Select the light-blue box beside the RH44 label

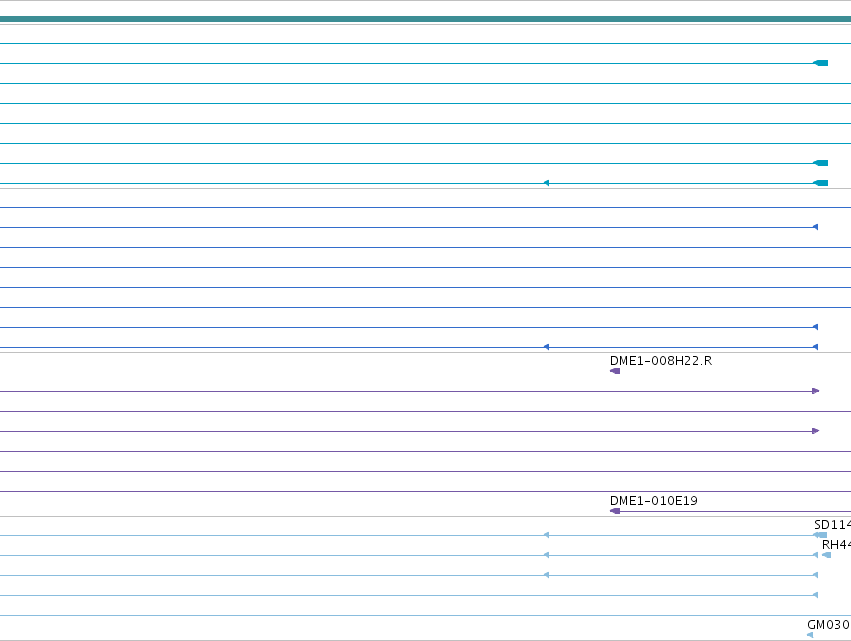point(827,555)
